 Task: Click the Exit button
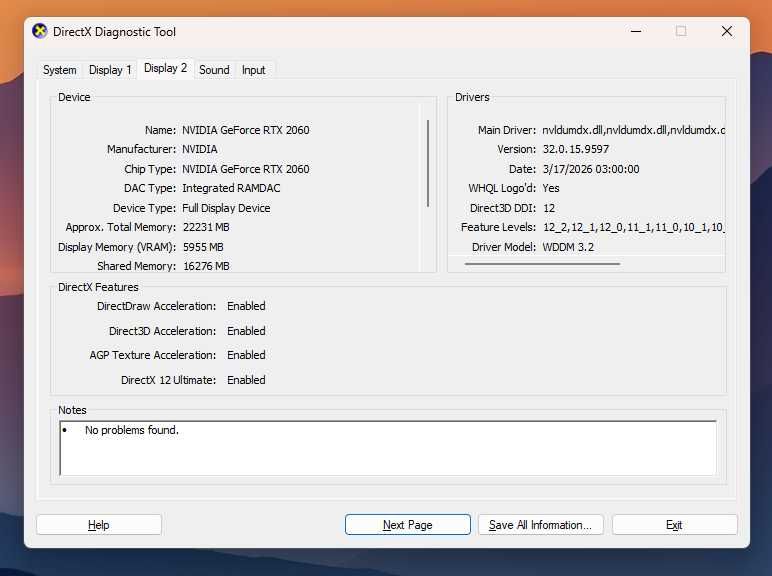(x=675, y=525)
